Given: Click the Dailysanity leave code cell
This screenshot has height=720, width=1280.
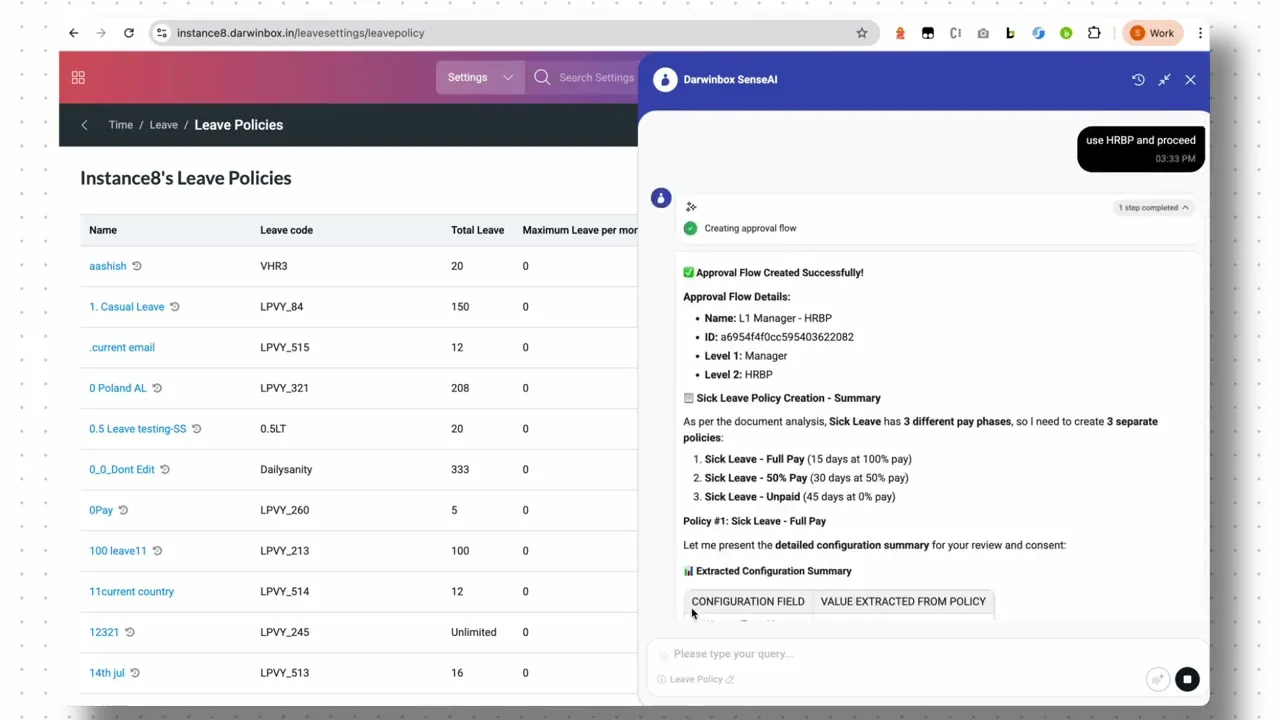Looking at the screenshot, I should 286,470.
